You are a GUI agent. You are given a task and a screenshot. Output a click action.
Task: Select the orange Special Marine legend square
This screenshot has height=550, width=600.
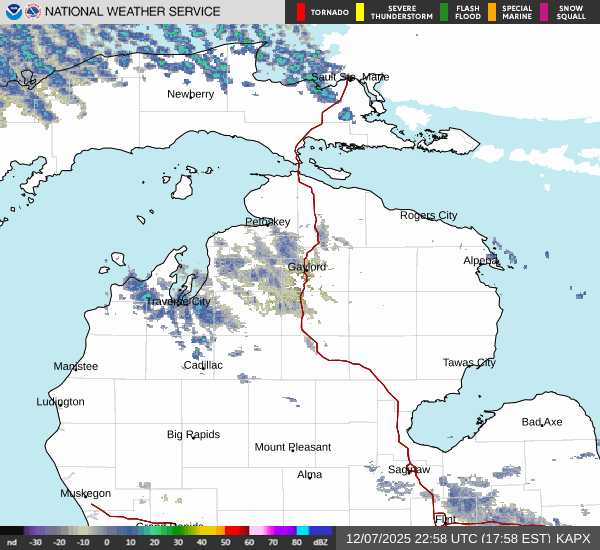492,12
